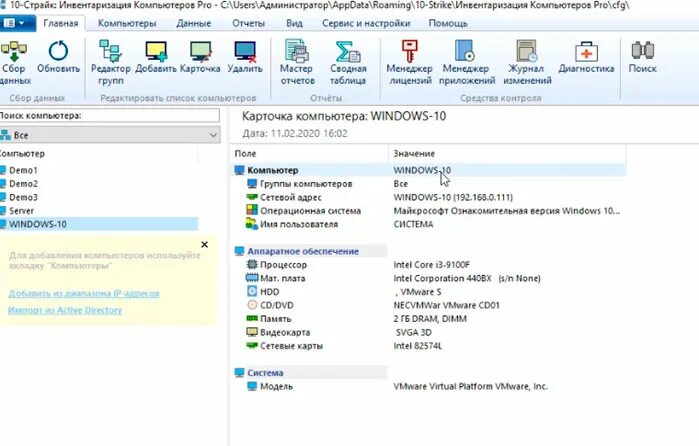Click the Значение column header

507,153
